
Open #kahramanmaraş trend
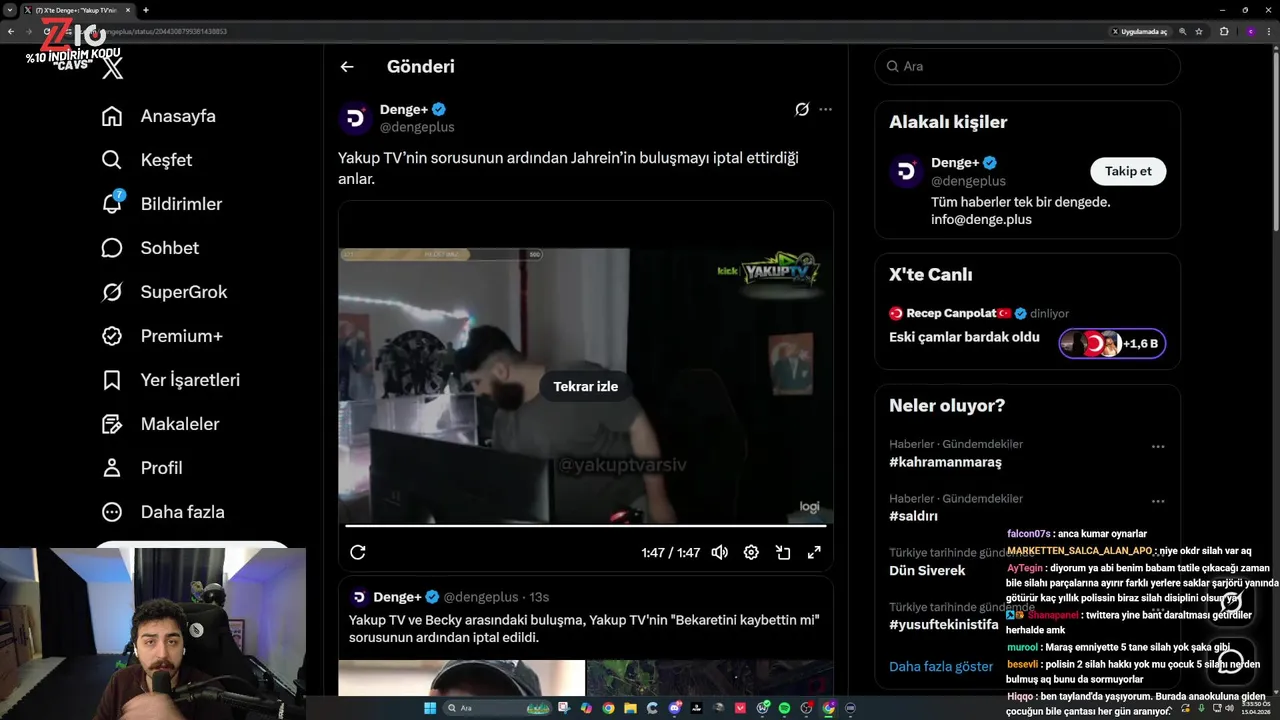(945, 462)
